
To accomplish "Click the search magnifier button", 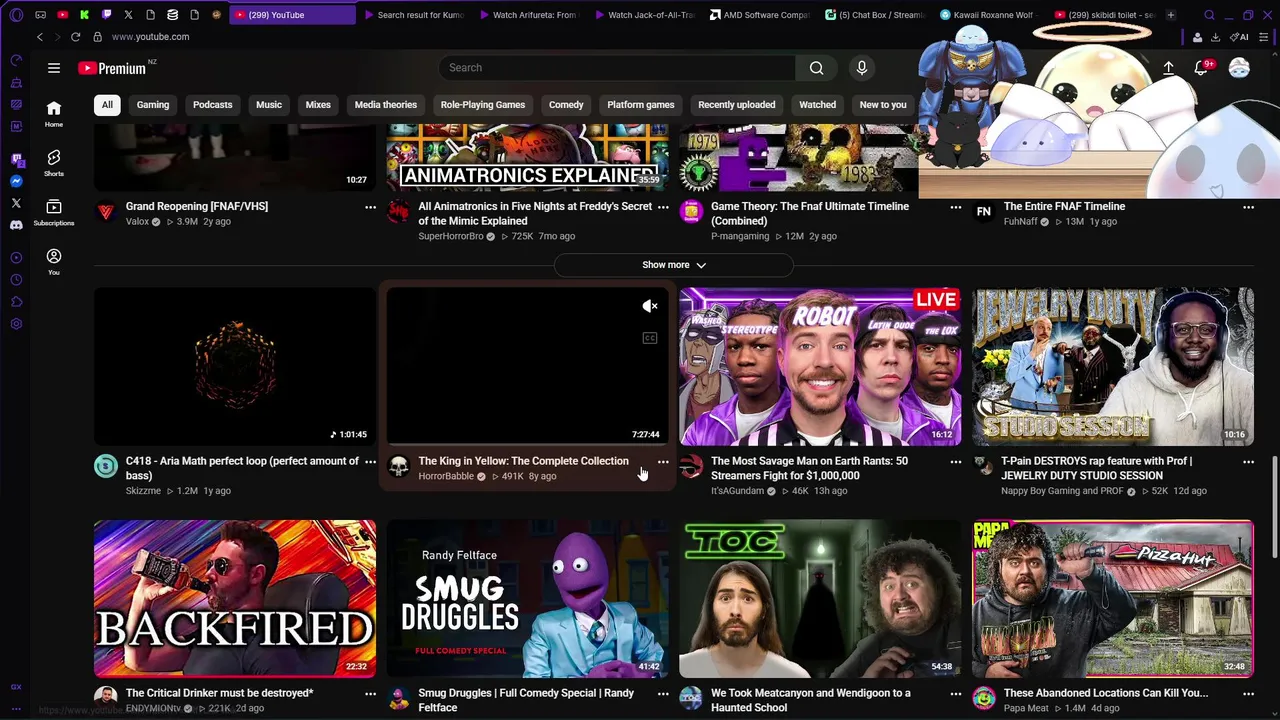I will 817,68.
